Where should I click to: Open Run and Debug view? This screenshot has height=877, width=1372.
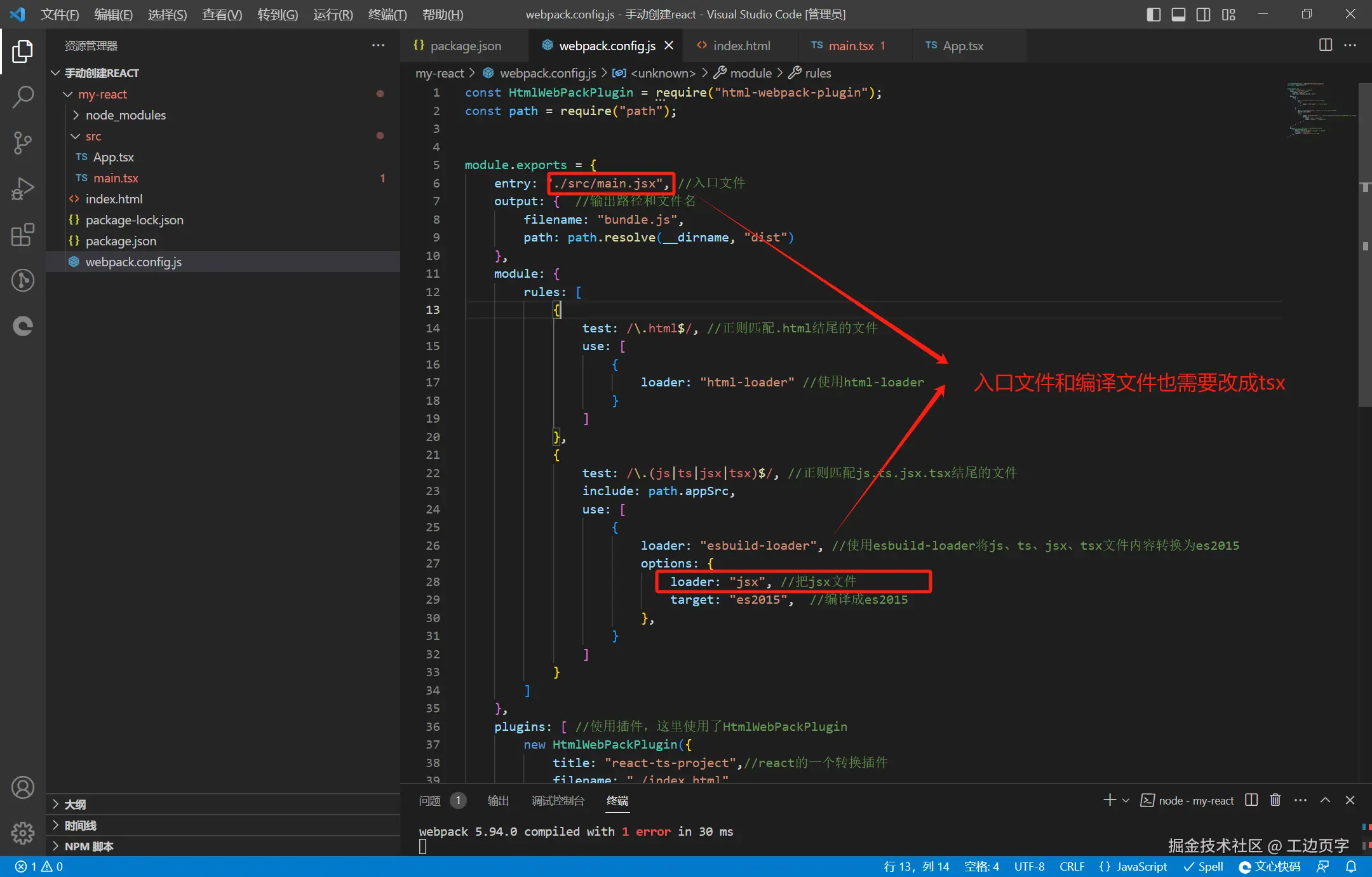coord(23,189)
